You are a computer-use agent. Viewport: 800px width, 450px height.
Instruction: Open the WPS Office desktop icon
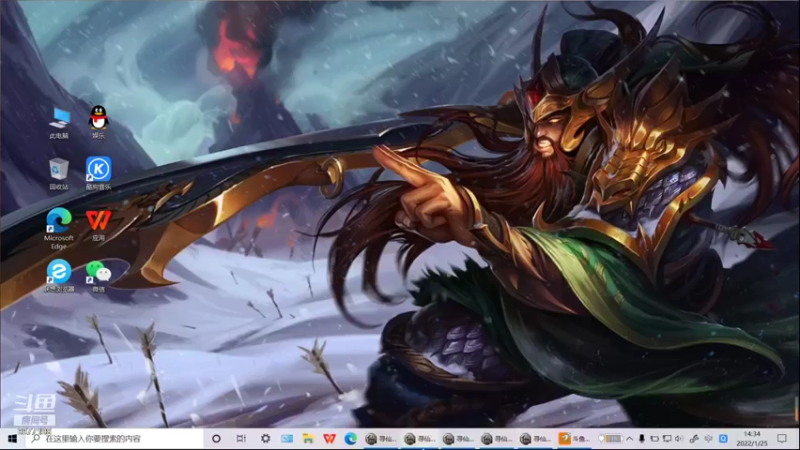point(98,225)
